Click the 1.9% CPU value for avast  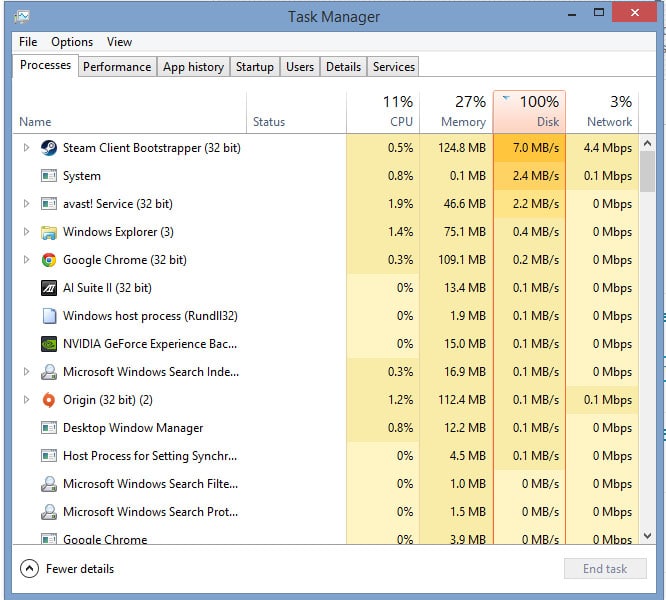coord(400,204)
